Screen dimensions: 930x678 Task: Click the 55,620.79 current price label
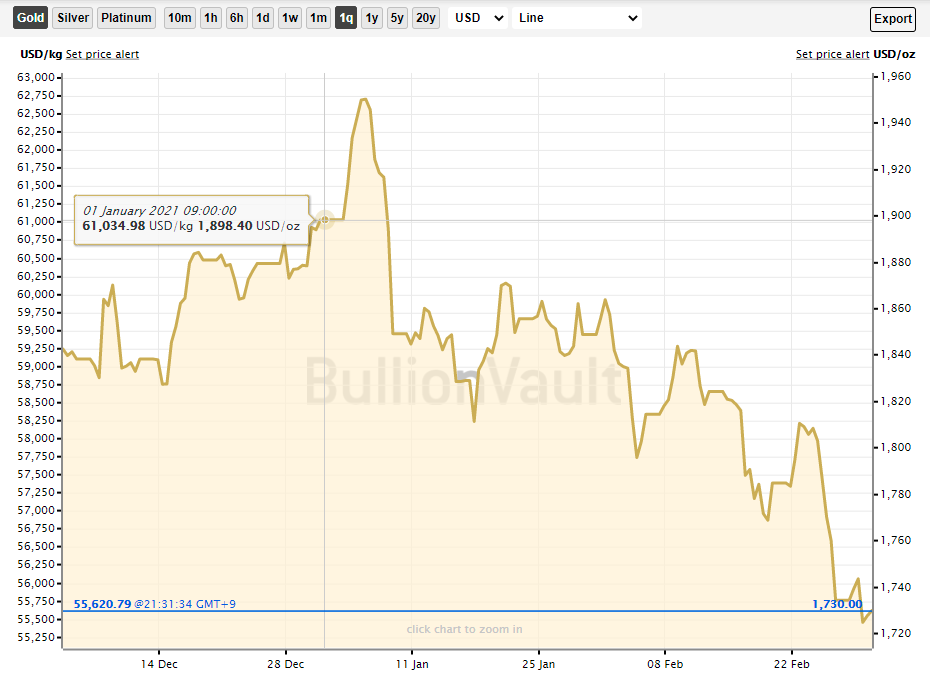pyautogui.click(x=102, y=604)
